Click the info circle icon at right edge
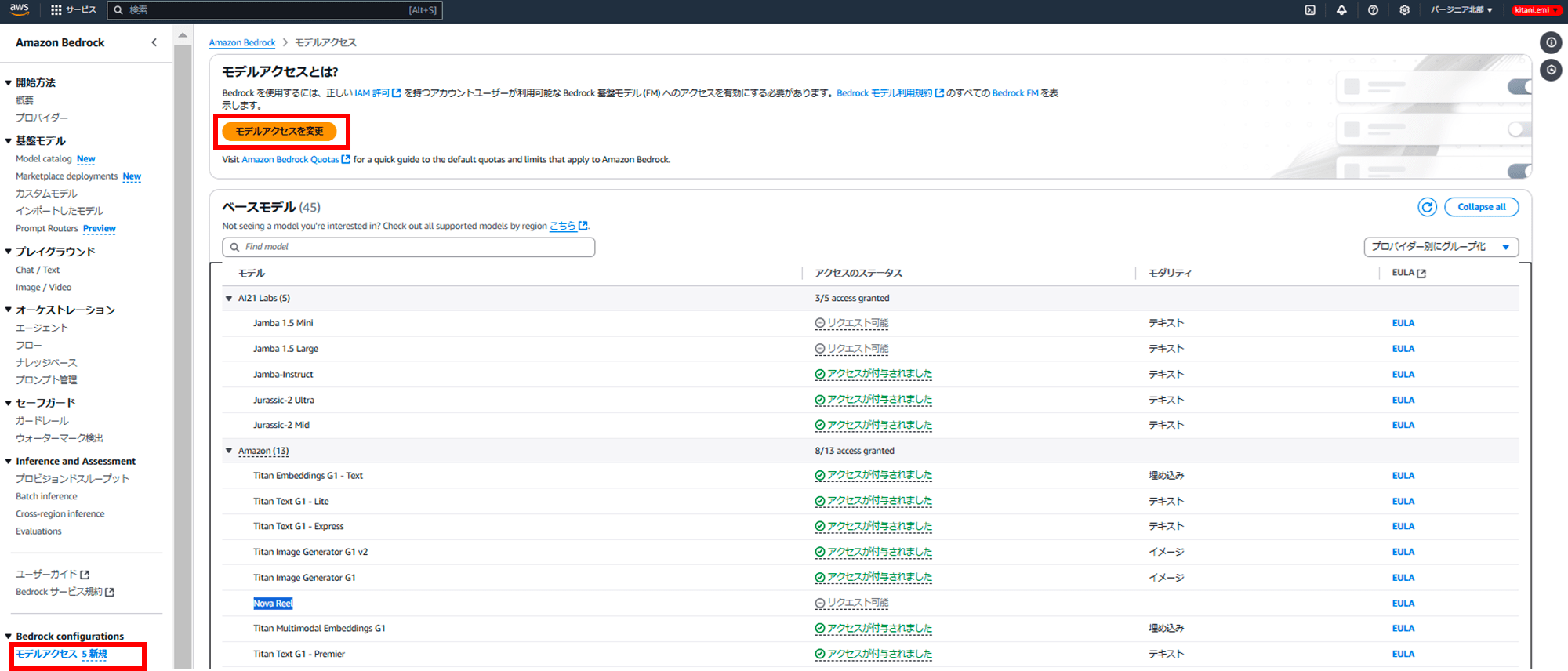1568x671 pixels. (x=1551, y=42)
